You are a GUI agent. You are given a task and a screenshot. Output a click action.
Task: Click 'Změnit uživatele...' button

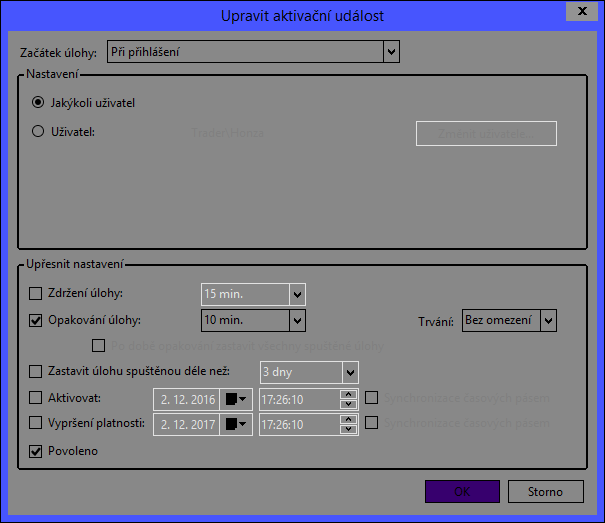point(486,134)
